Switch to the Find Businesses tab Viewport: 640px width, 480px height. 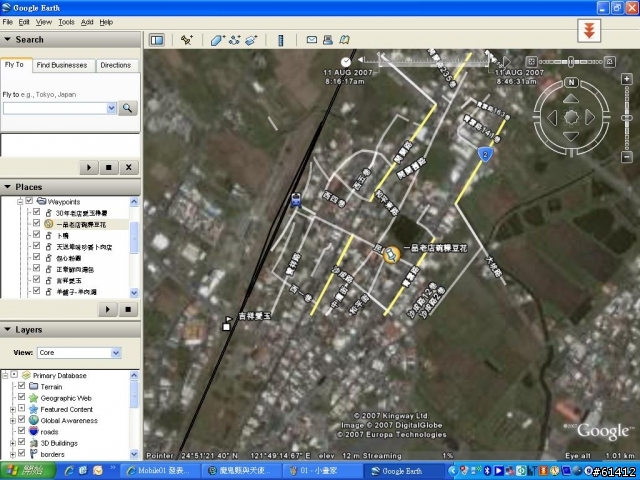(62, 65)
